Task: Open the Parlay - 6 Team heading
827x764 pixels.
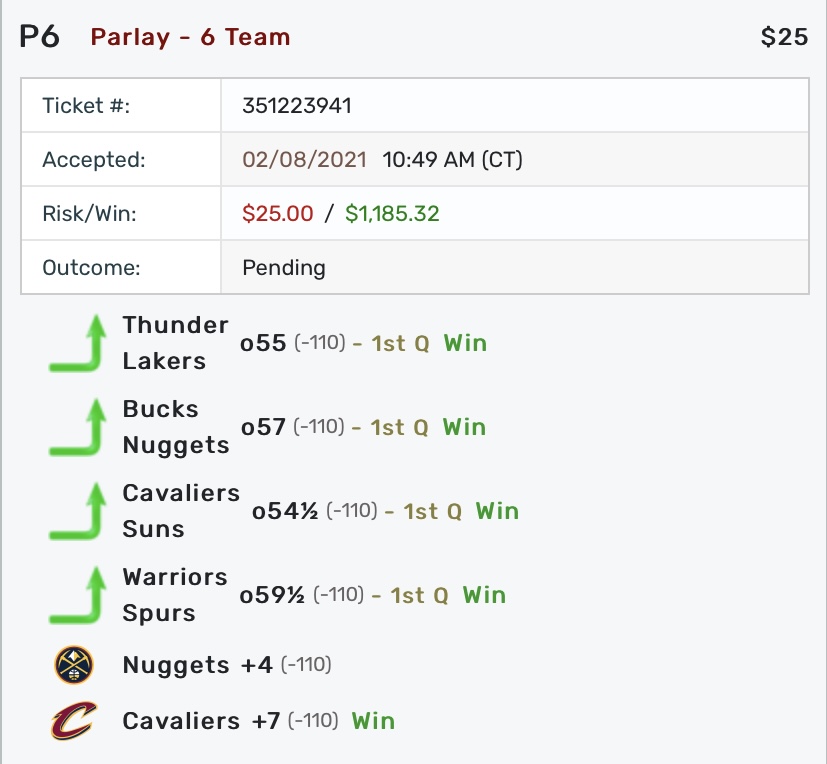Action: point(190,38)
